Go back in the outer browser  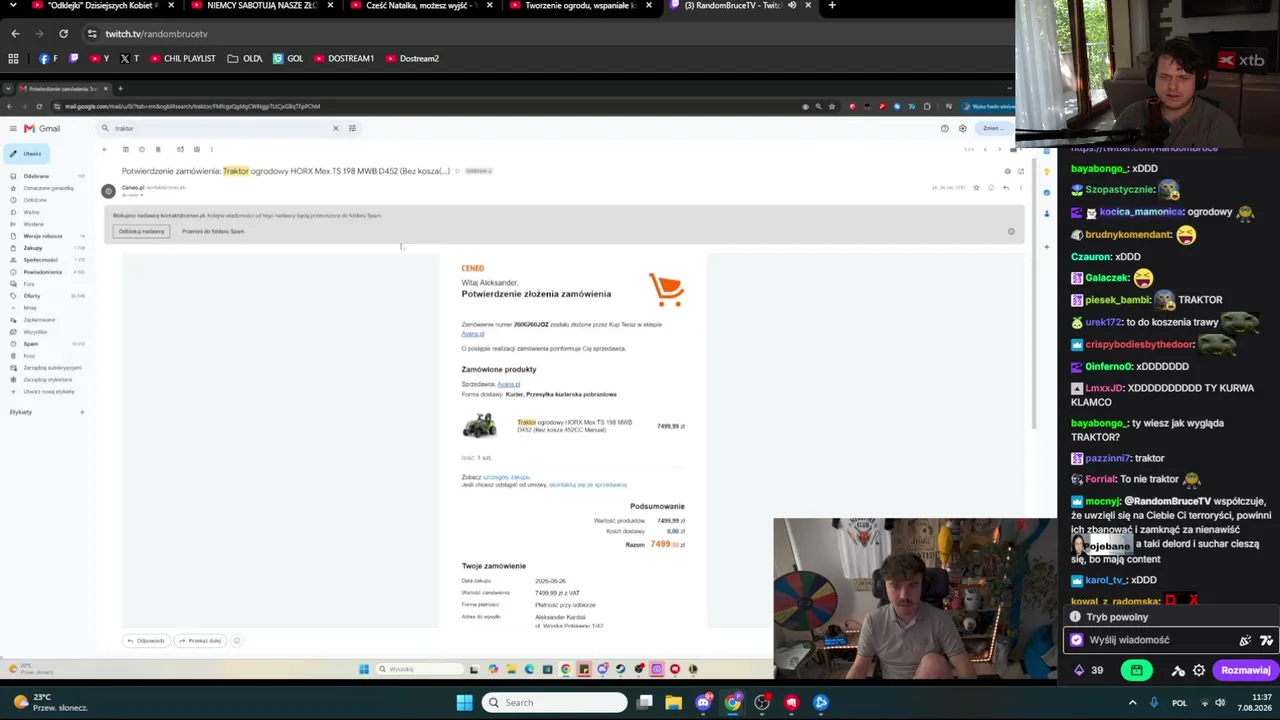15,34
